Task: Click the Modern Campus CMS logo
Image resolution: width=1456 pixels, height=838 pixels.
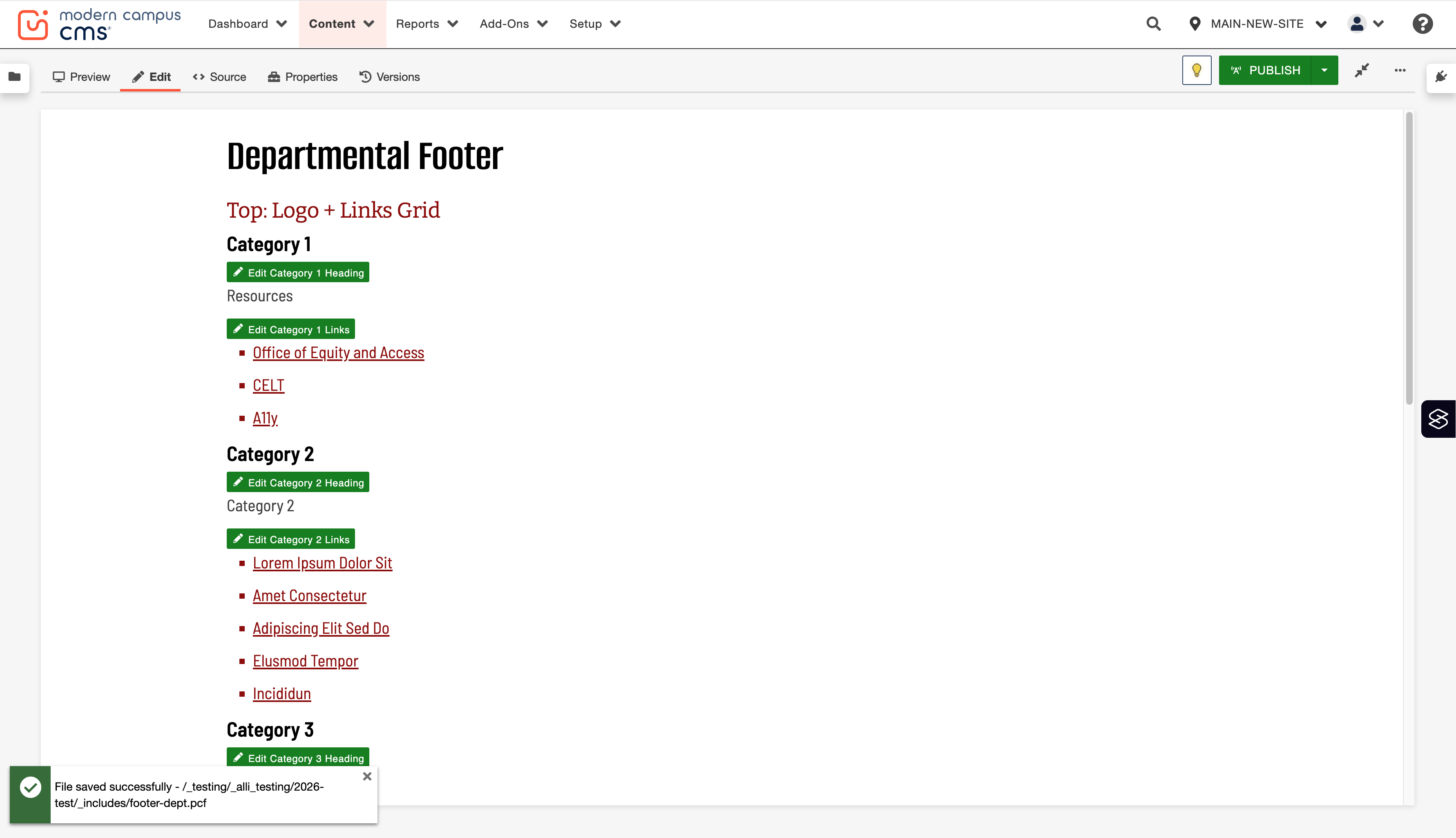Action: tap(99, 24)
